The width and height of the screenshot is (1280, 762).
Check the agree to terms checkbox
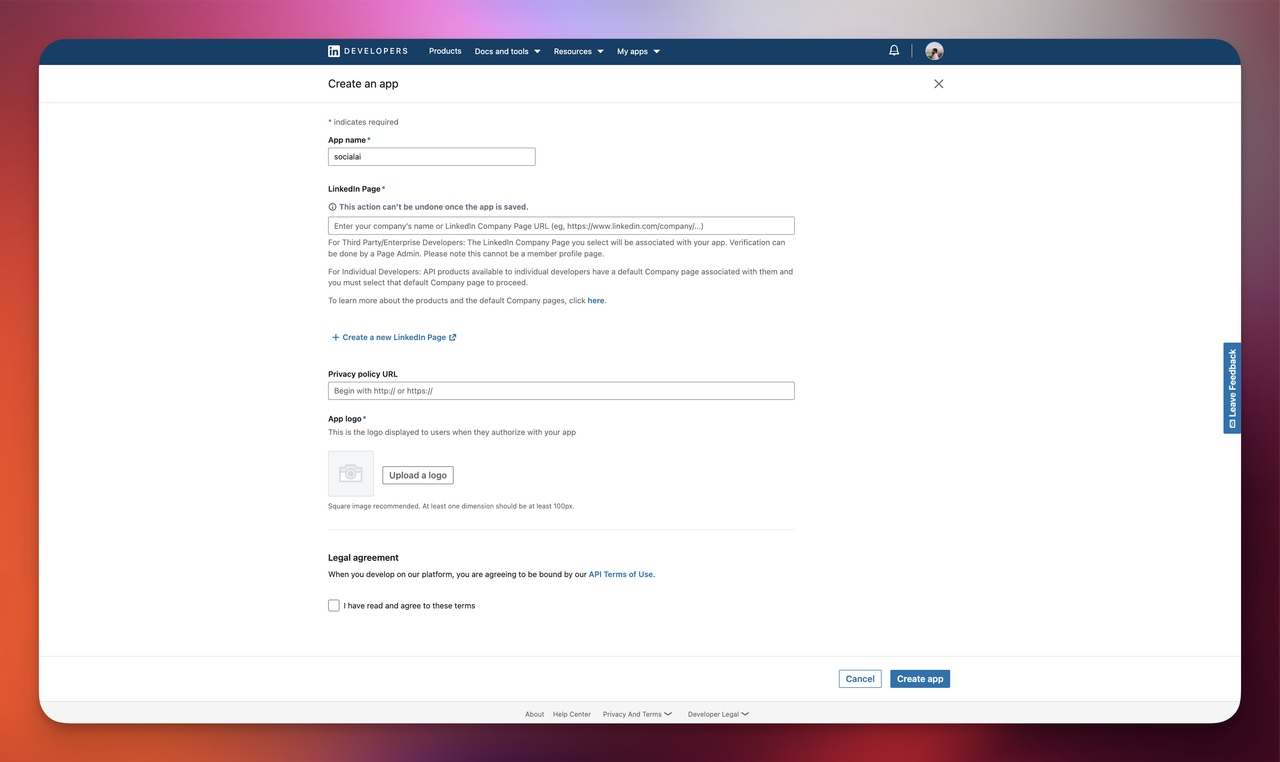tap(334, 605)
